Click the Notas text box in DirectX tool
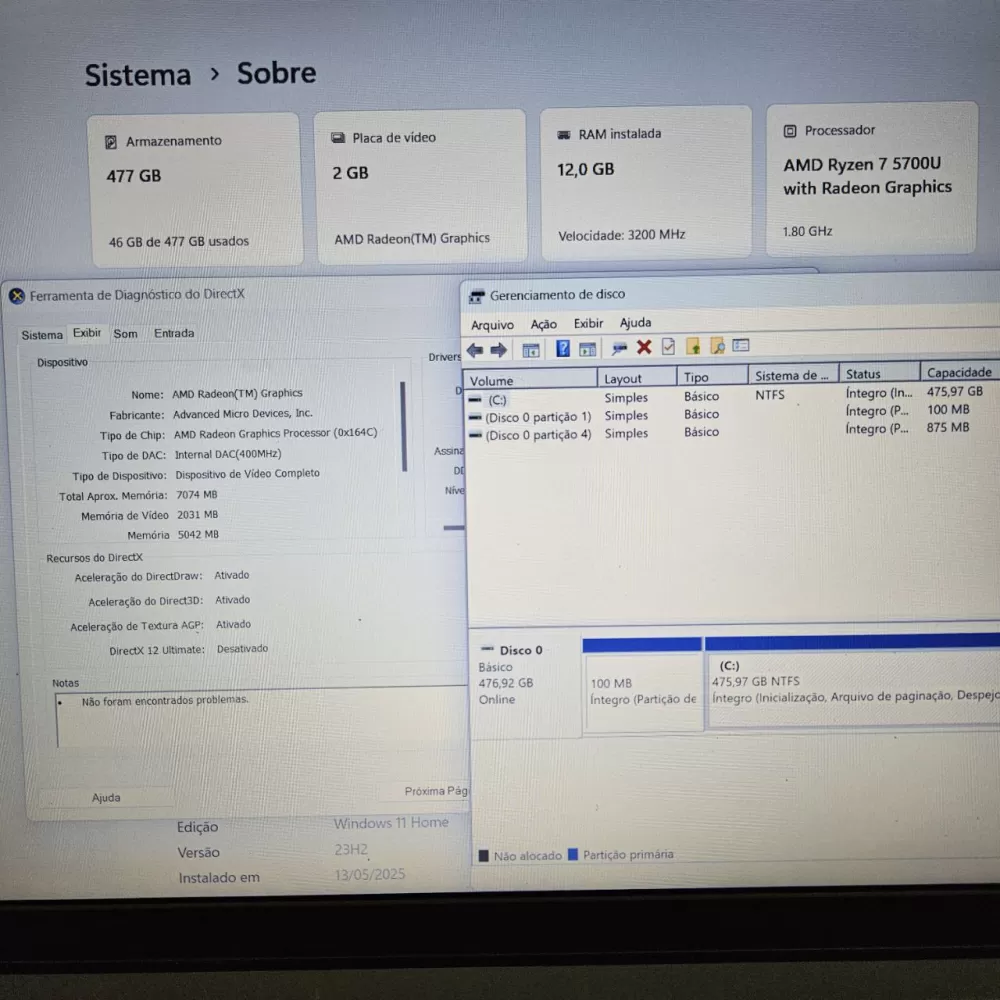 (261, 717)
